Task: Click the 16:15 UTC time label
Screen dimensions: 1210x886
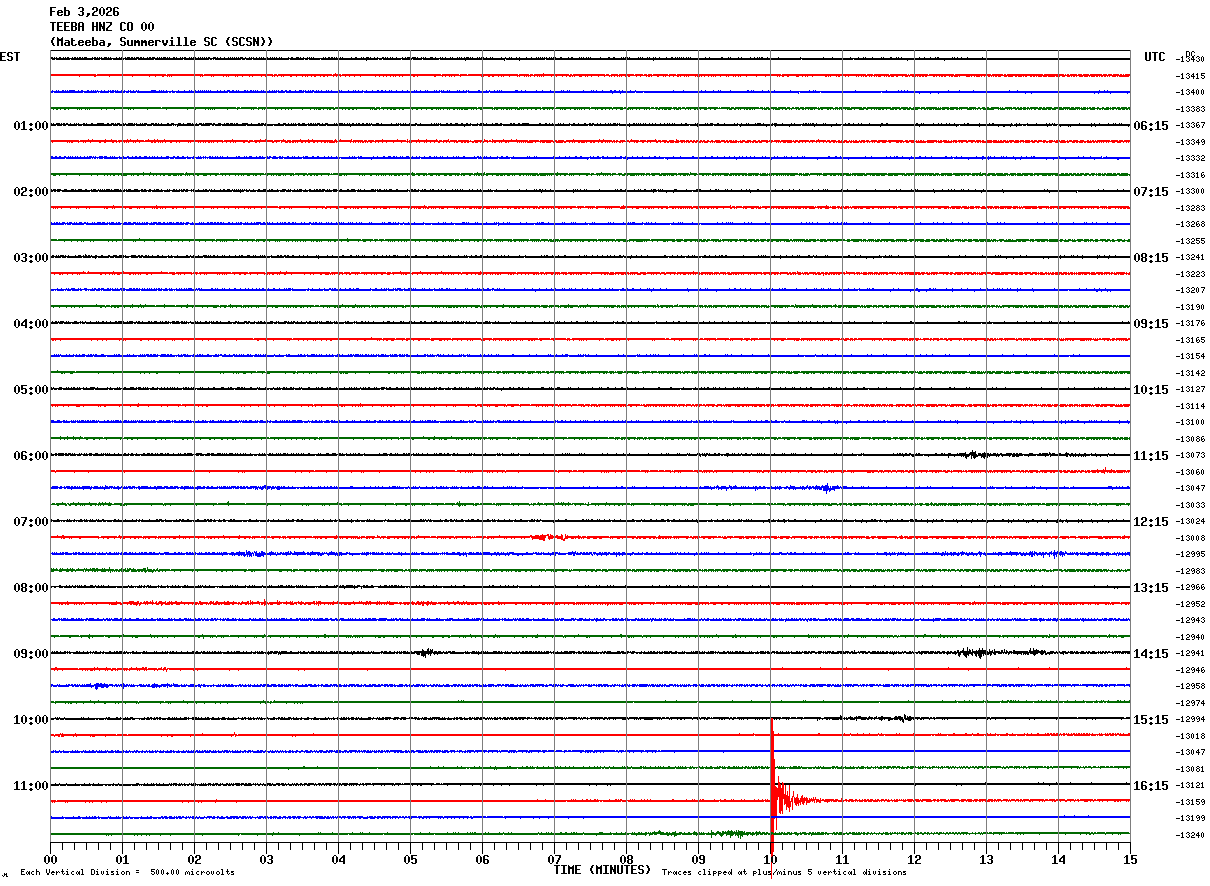Action: click(1150, 786)
